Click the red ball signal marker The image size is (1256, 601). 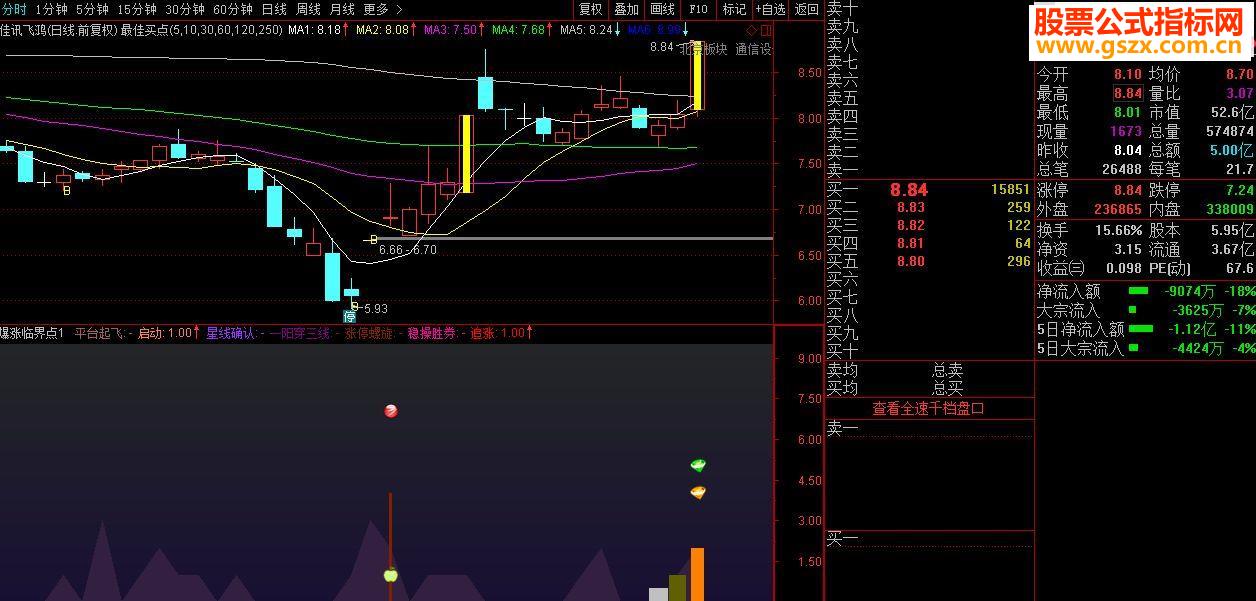coord(391,411)
